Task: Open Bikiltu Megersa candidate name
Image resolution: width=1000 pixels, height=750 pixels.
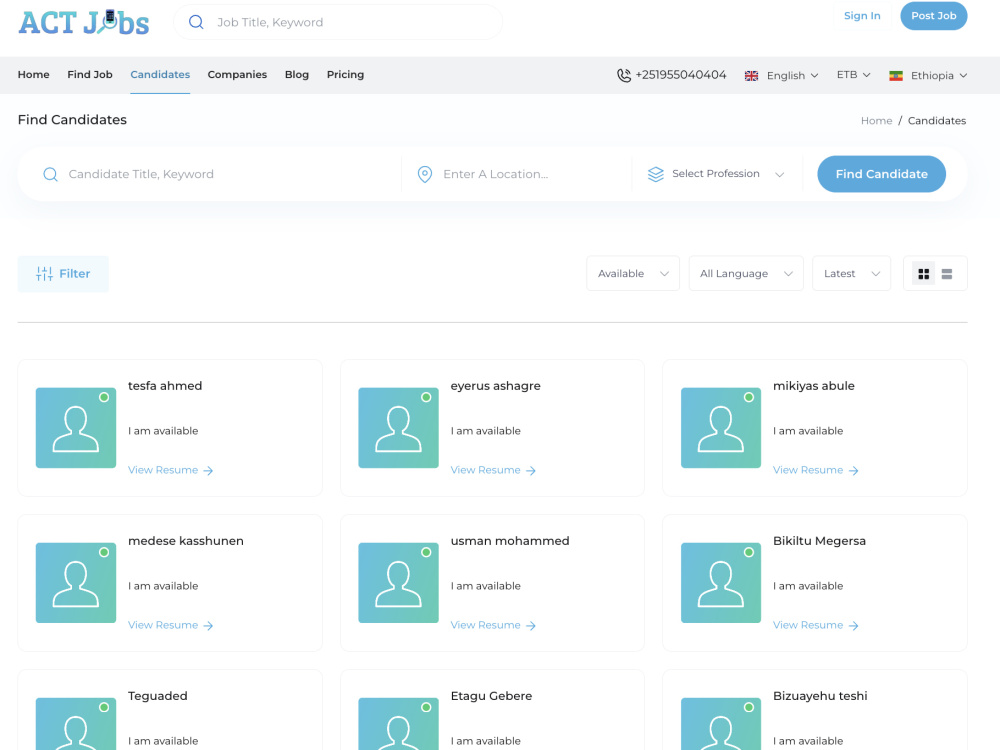Action: (x=820, y=541)
